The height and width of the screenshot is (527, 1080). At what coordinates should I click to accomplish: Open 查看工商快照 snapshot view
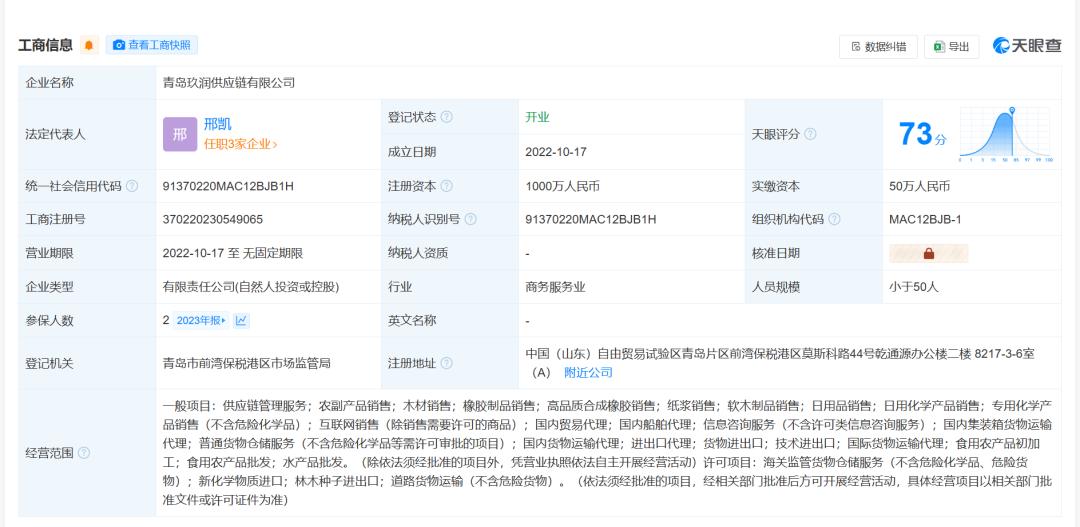click(x=152, y=45)
